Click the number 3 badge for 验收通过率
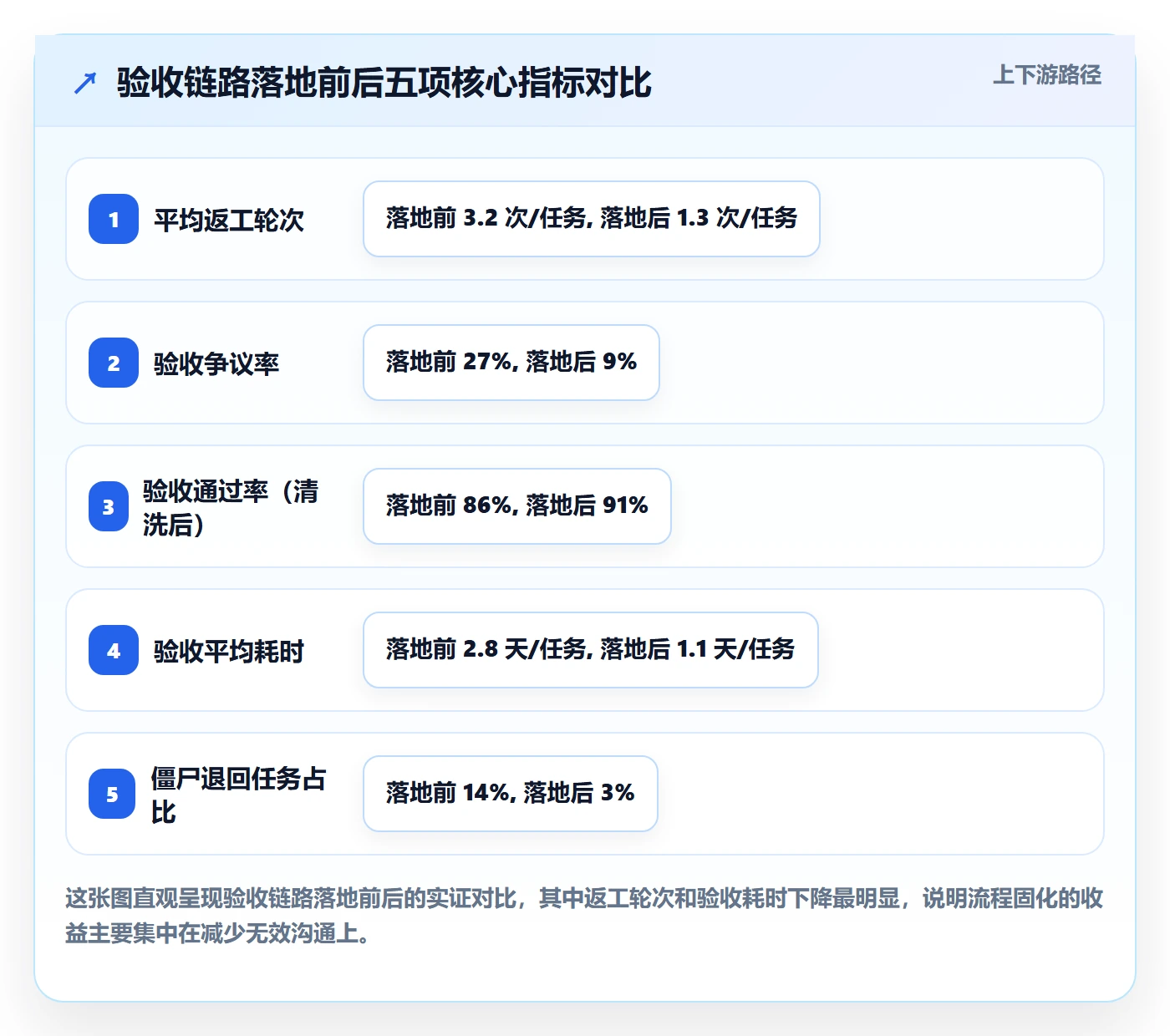Viewport: 1170px width, 1036px height. [x=109, y=506]
